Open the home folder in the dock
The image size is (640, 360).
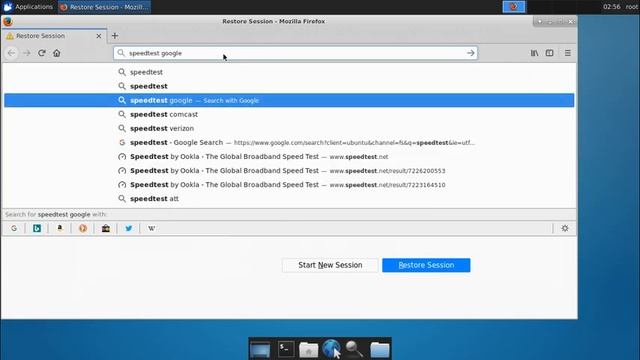pyautogui.click(x=309, y=349)
